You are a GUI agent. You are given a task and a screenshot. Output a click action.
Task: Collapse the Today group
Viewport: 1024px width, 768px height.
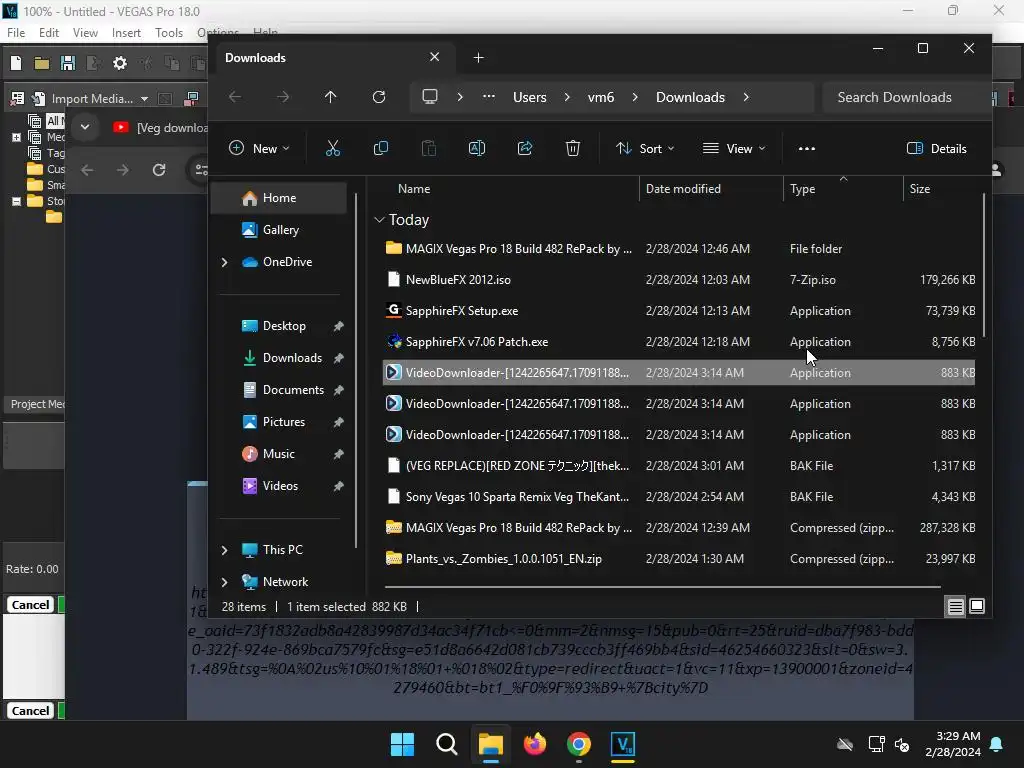tap(379, 220)
